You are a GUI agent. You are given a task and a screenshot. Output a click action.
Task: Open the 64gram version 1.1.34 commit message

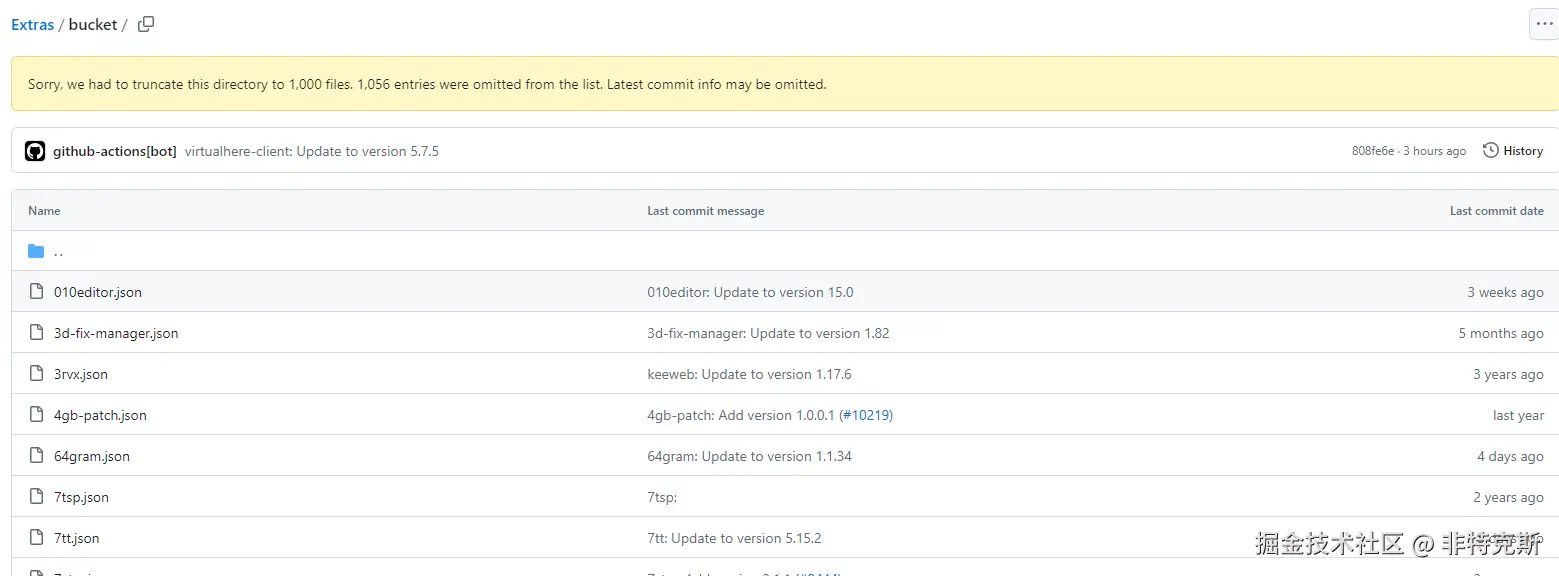coord(749,456)
